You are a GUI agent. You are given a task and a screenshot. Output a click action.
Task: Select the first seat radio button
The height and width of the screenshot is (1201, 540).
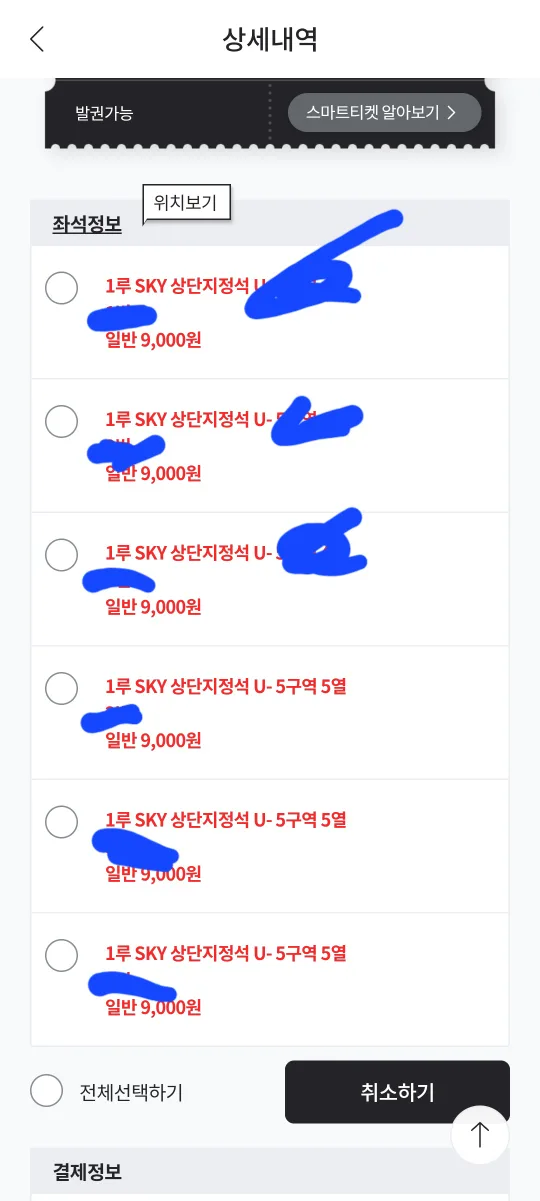(x=62, y=288)
